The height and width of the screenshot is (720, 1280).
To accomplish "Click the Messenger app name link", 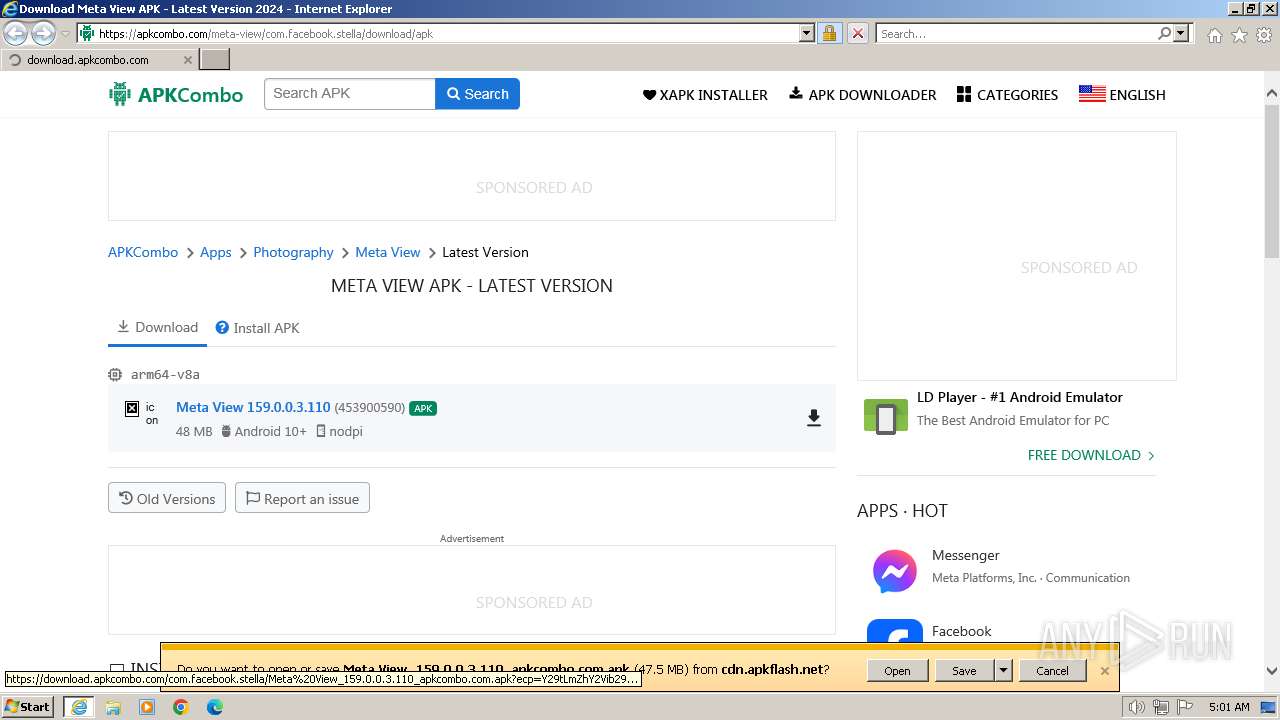I will 966,555.
